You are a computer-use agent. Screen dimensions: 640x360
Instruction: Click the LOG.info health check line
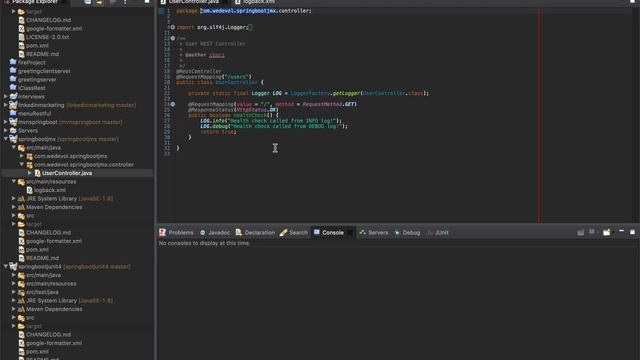[x=271, y=121]
